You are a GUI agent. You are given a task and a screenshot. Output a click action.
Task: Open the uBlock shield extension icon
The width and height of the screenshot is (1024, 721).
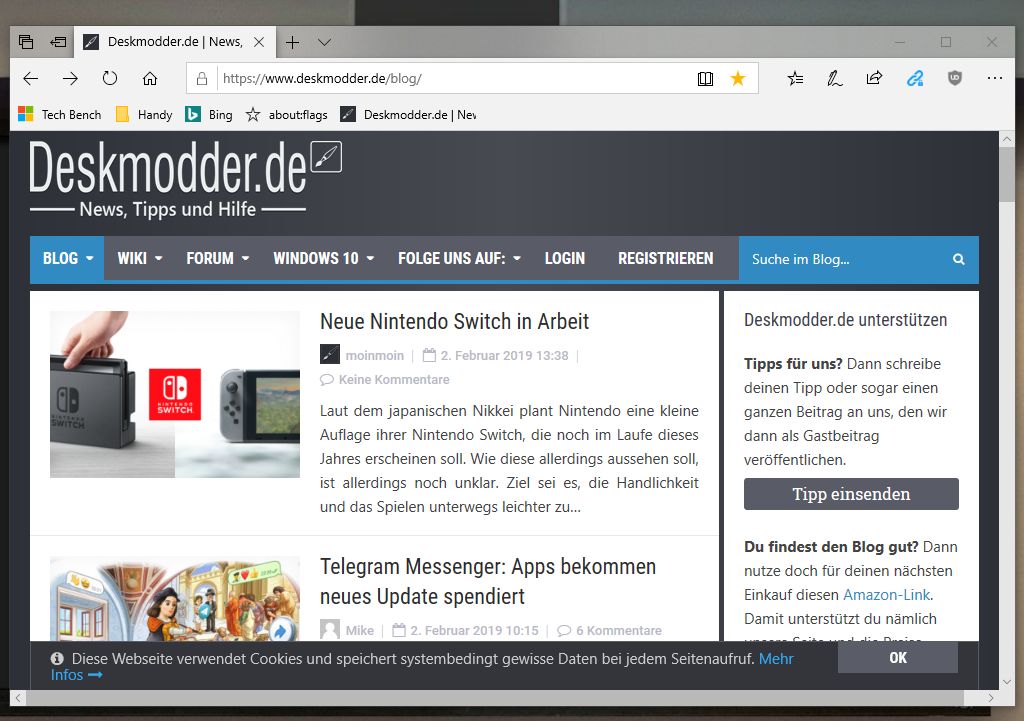tap(955, 78)
